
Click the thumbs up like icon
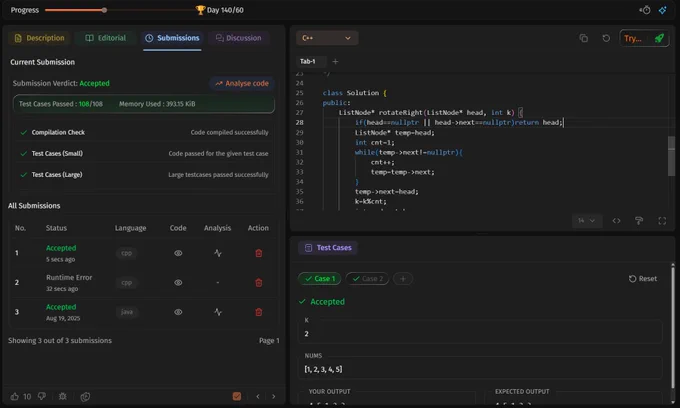15,396
